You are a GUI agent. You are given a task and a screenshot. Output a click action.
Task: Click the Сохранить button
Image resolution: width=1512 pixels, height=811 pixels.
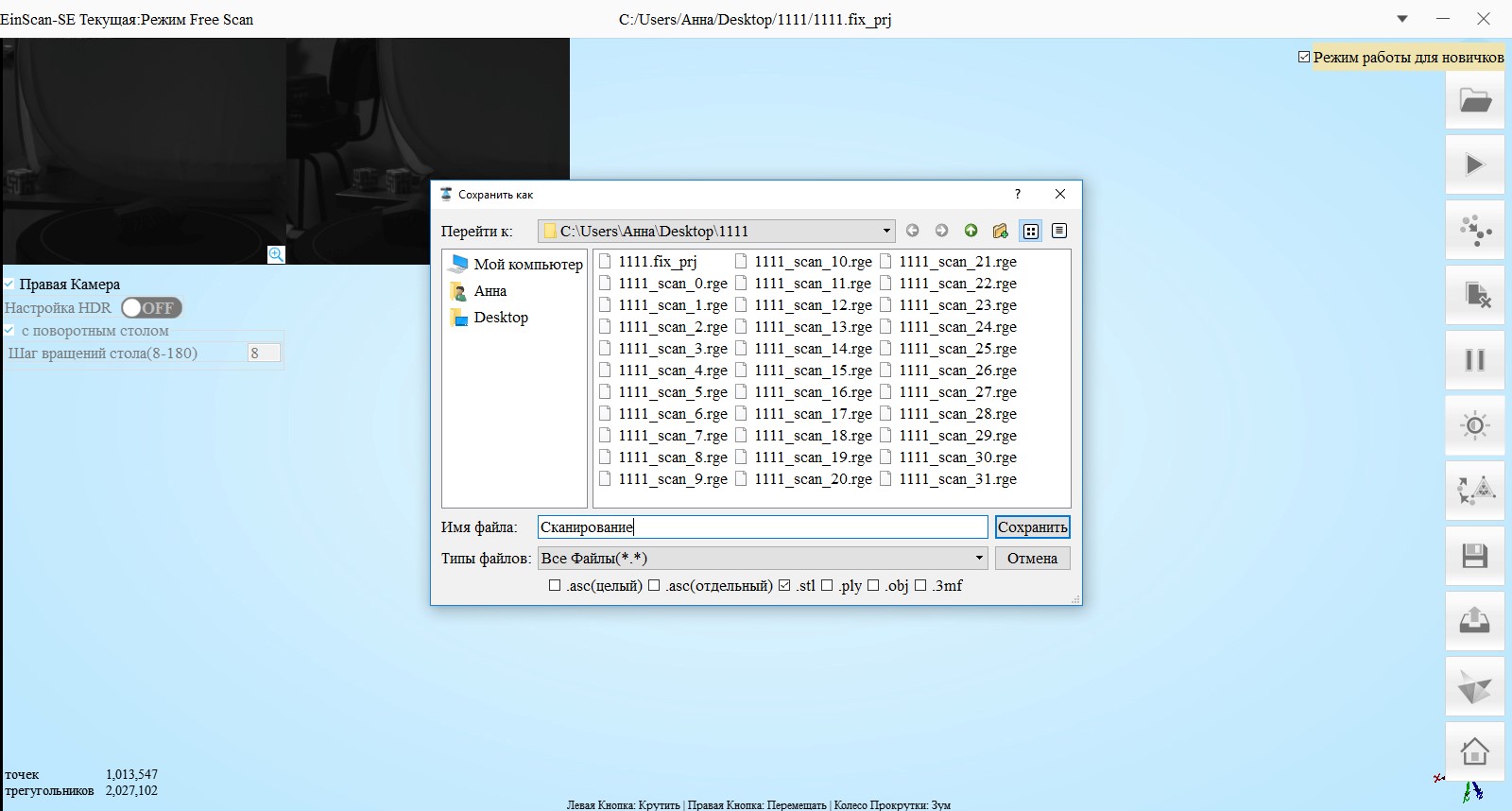tap(1032, 527)
